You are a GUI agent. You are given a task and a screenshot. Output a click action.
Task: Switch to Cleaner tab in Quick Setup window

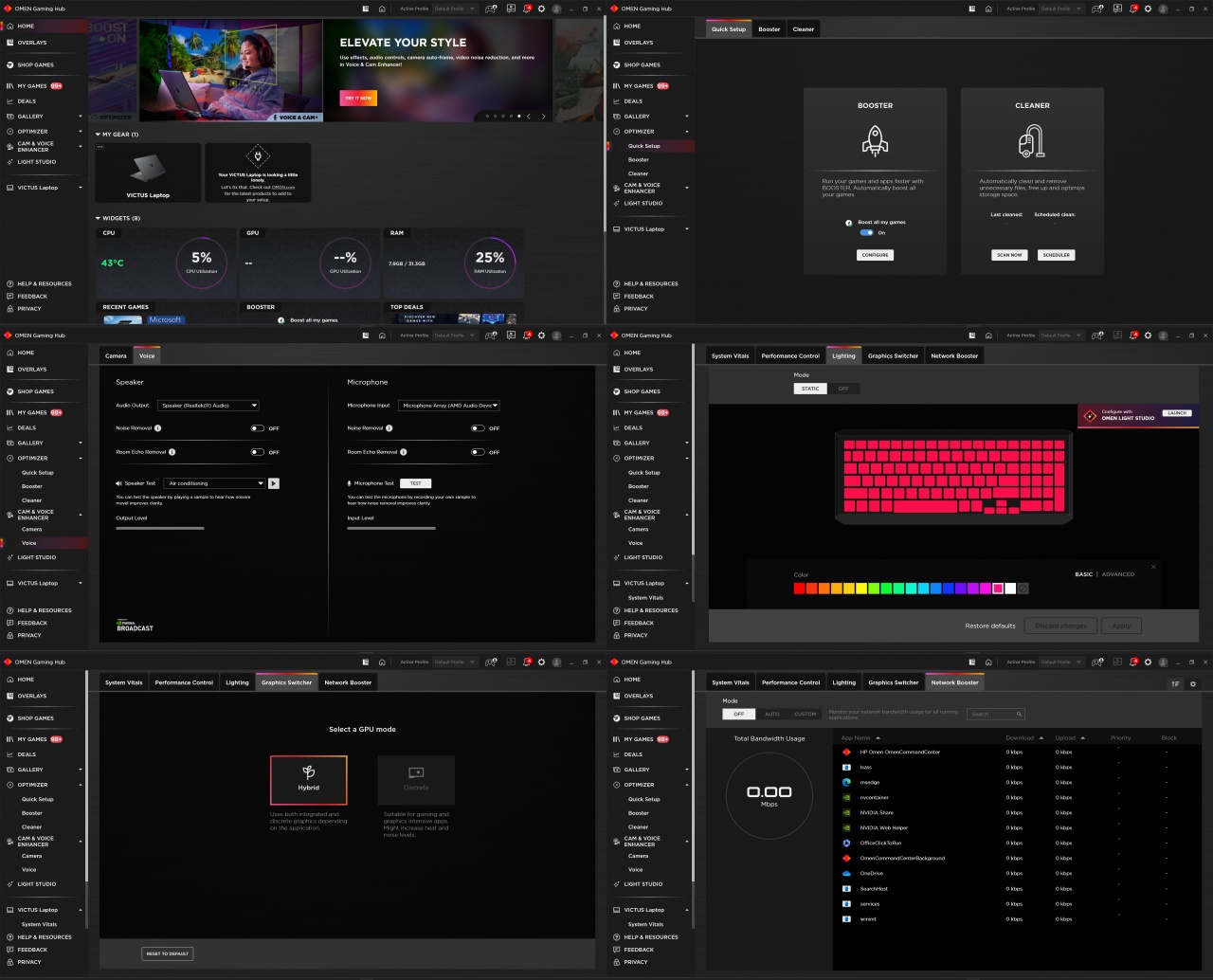point(804,29)
